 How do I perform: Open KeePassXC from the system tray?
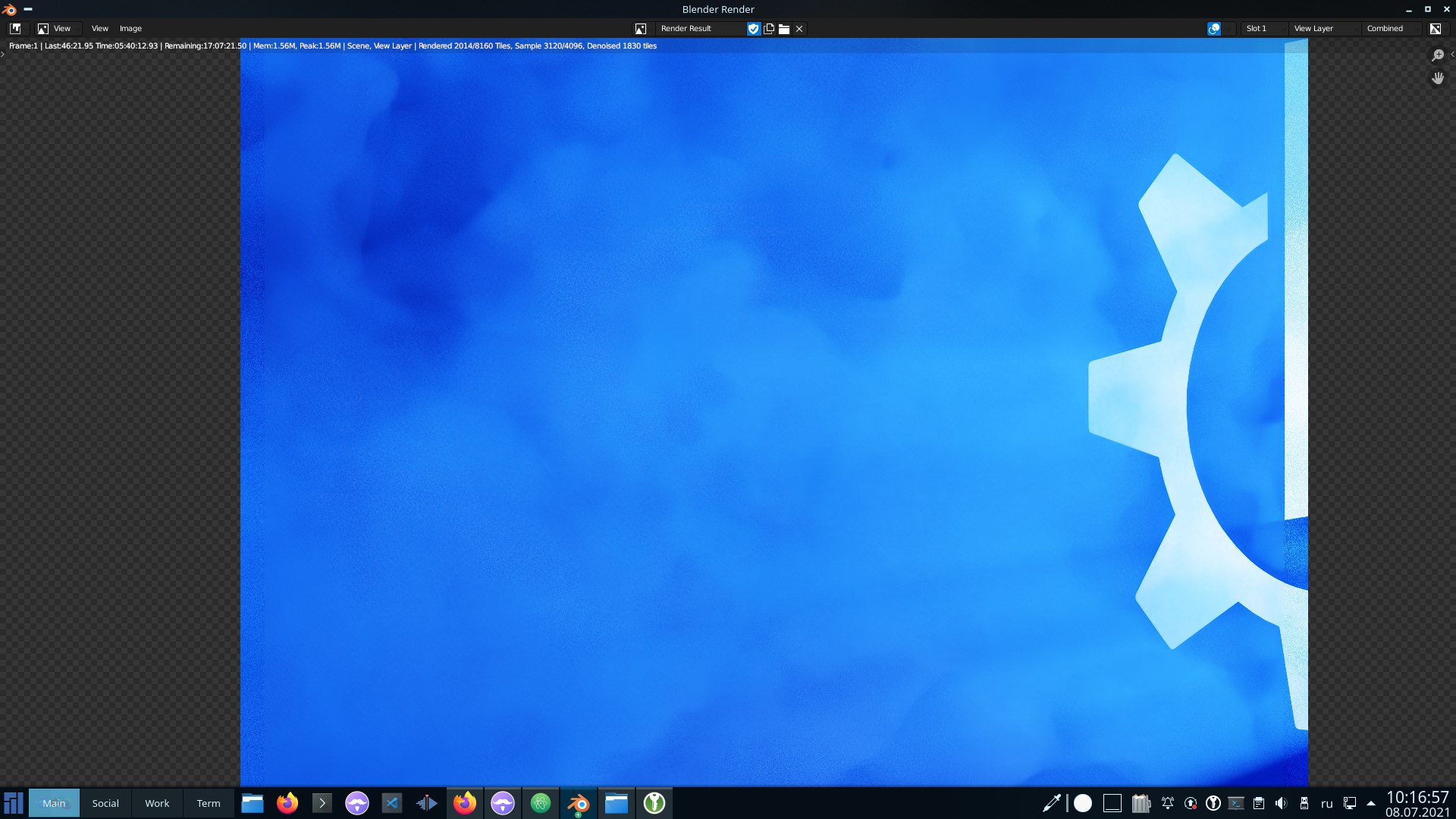click(x=1213, y=803)
